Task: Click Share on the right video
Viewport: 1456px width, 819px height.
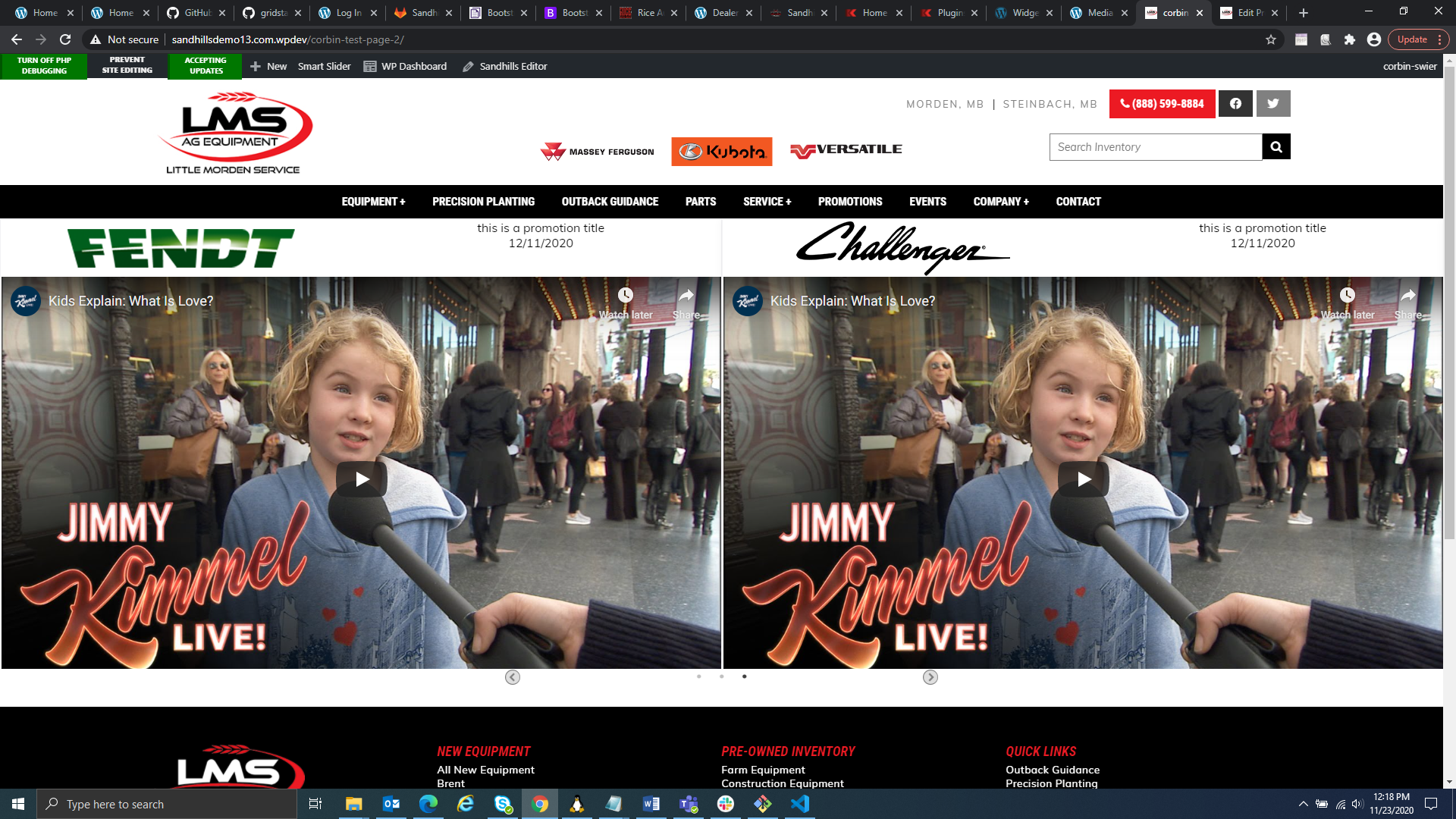Action: point(1408,303)
